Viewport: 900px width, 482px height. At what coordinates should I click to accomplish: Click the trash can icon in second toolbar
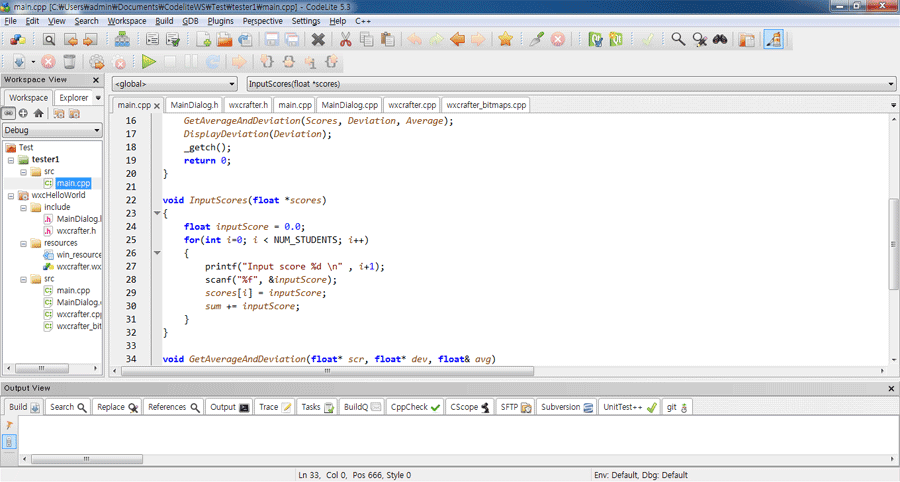(69, 61)
